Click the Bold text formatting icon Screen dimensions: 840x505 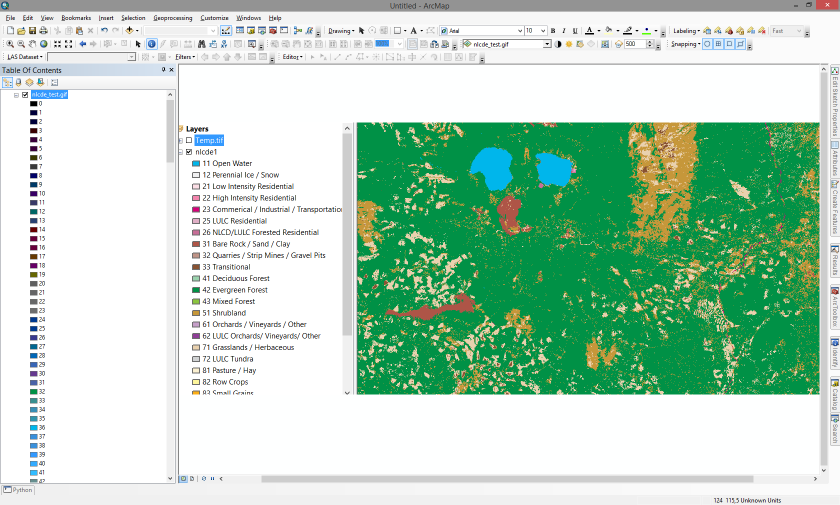coord(552,31)
